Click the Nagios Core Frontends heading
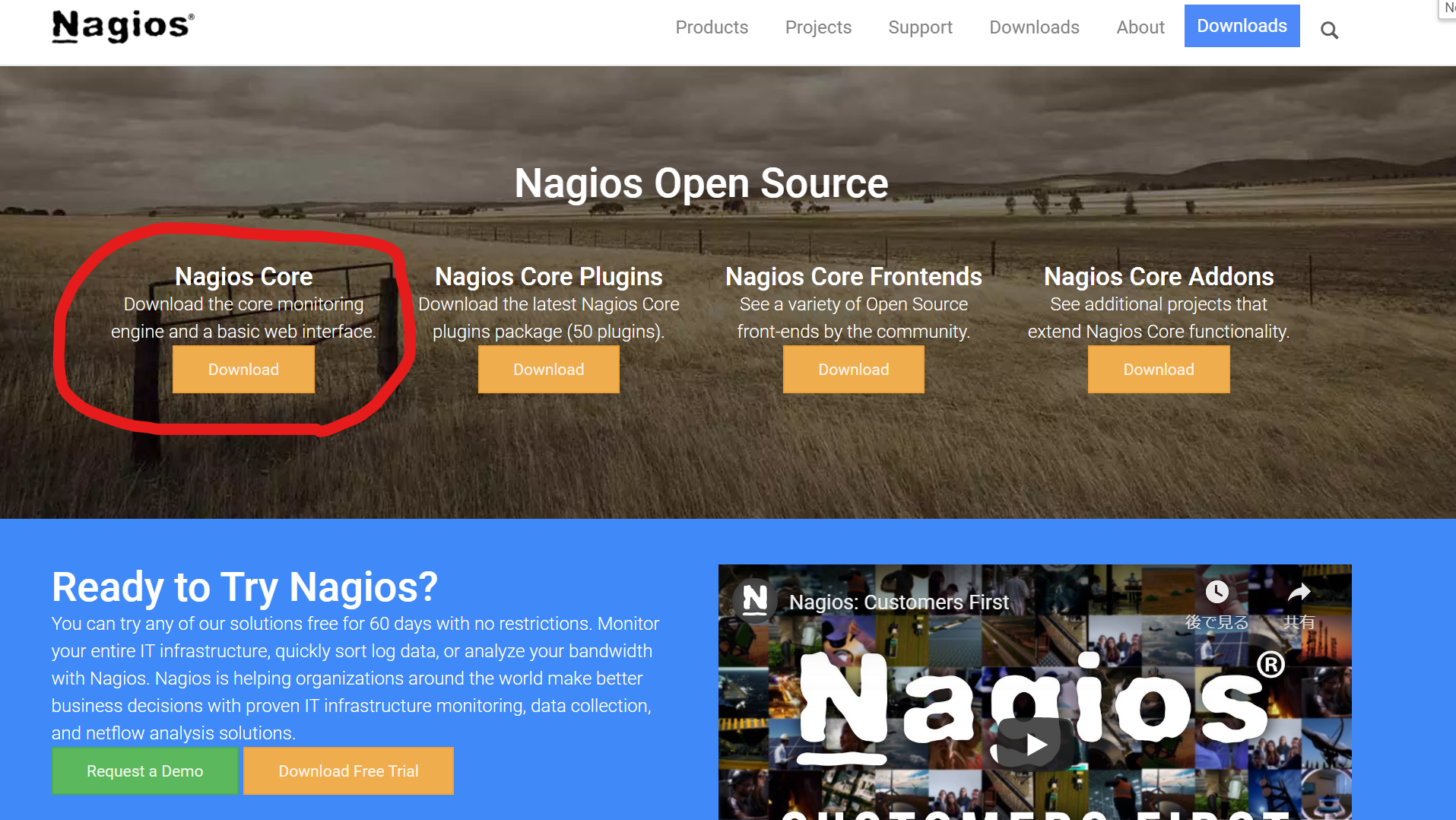The height and width of the screenshot is (820, 1456). pos(853,276)
